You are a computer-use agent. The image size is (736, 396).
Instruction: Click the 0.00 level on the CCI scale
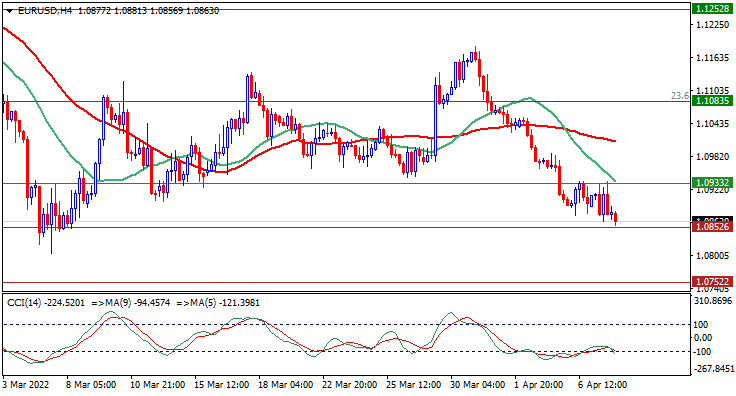(703, 338)
